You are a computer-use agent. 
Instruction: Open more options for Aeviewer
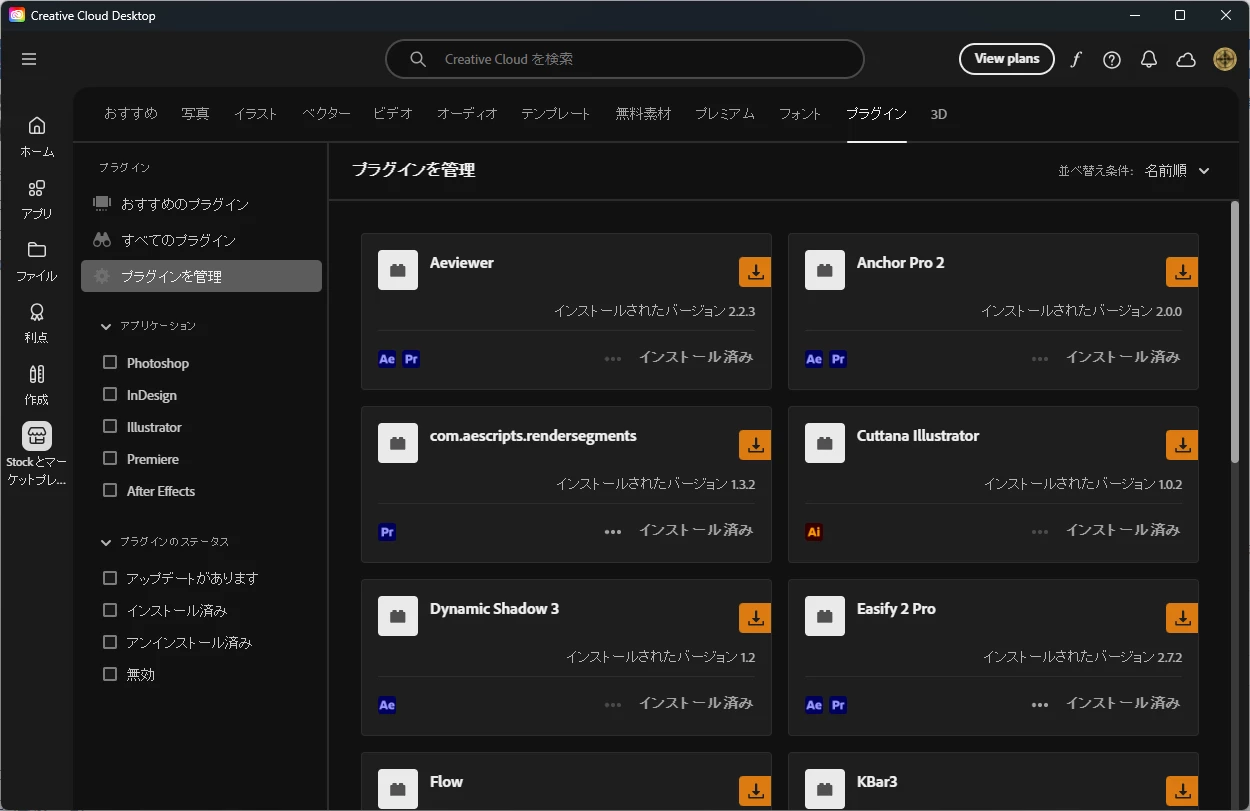(x=613, y=358)
